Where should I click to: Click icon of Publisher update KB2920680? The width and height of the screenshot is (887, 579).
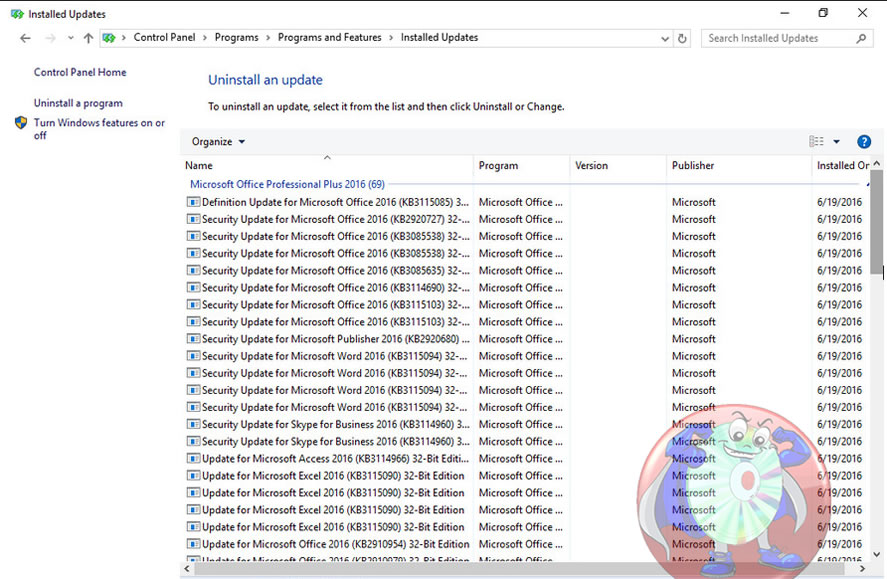193,339
